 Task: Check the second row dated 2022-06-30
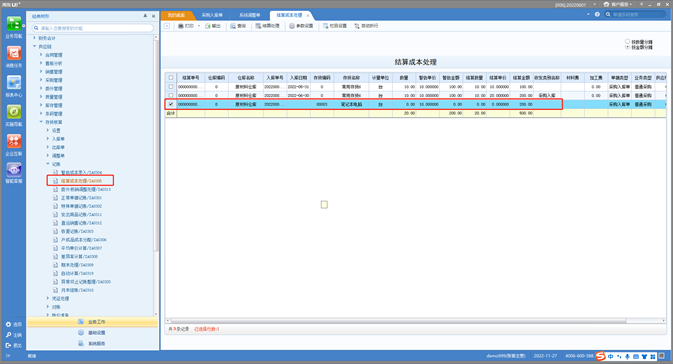tap(171, 95)
